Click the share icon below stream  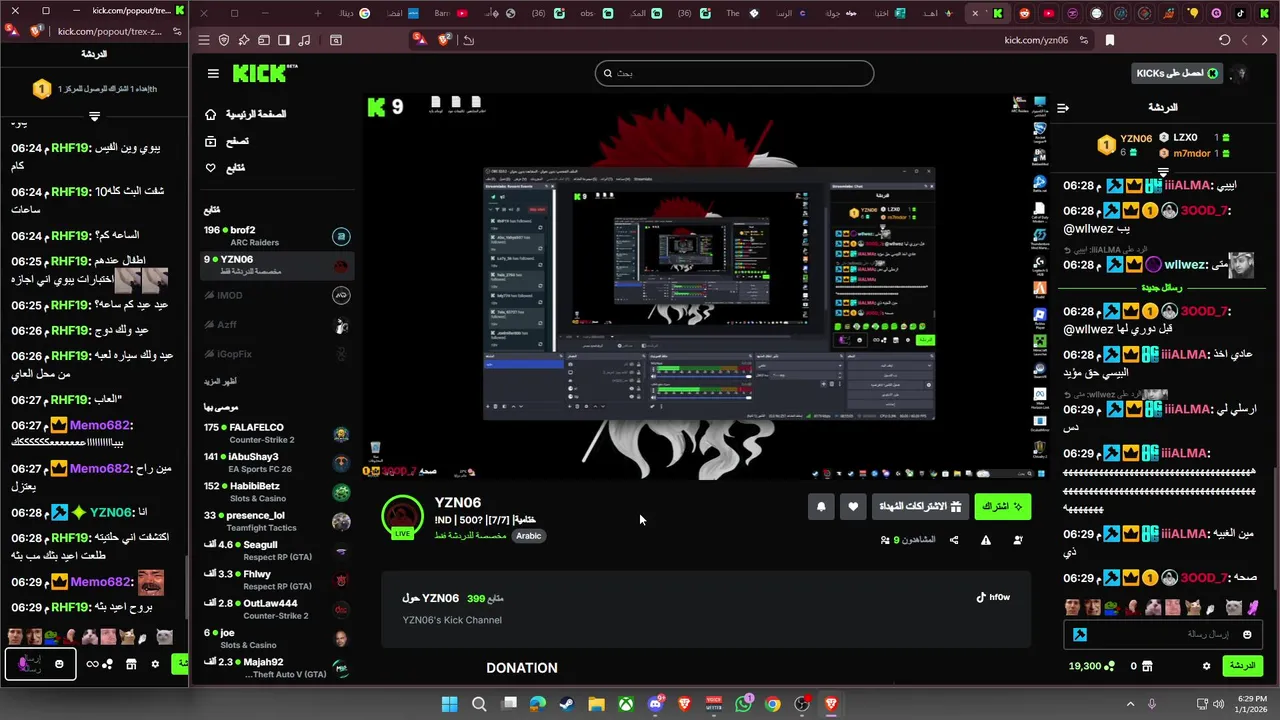pyautogui.click(x=954, y=540)
